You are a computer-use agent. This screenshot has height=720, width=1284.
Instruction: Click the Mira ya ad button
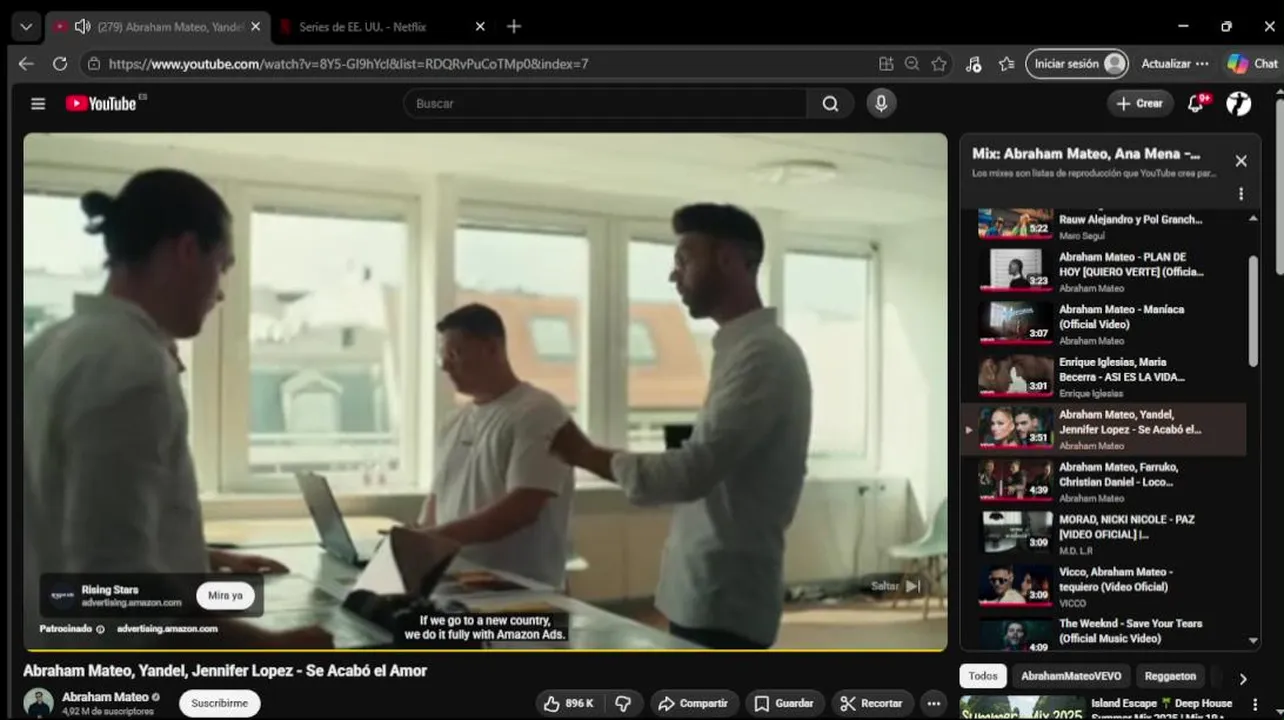click(225, 595)
